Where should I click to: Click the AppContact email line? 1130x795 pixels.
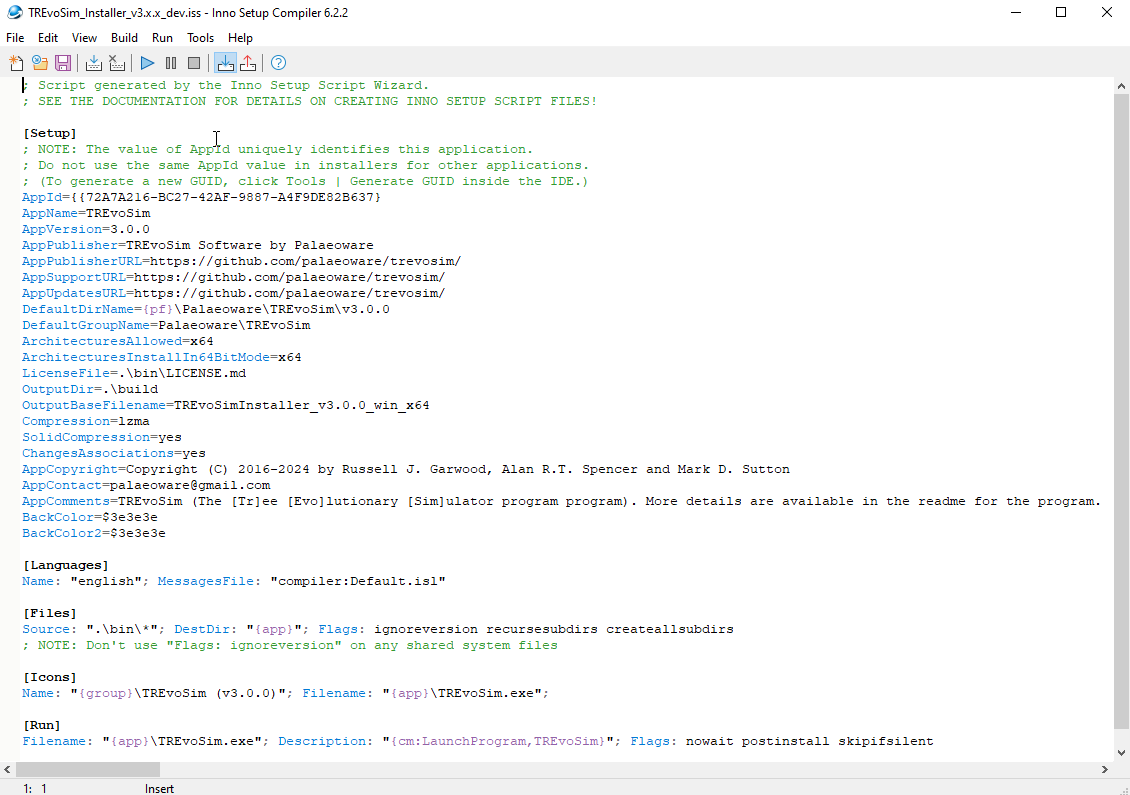[x=146, y=485]
